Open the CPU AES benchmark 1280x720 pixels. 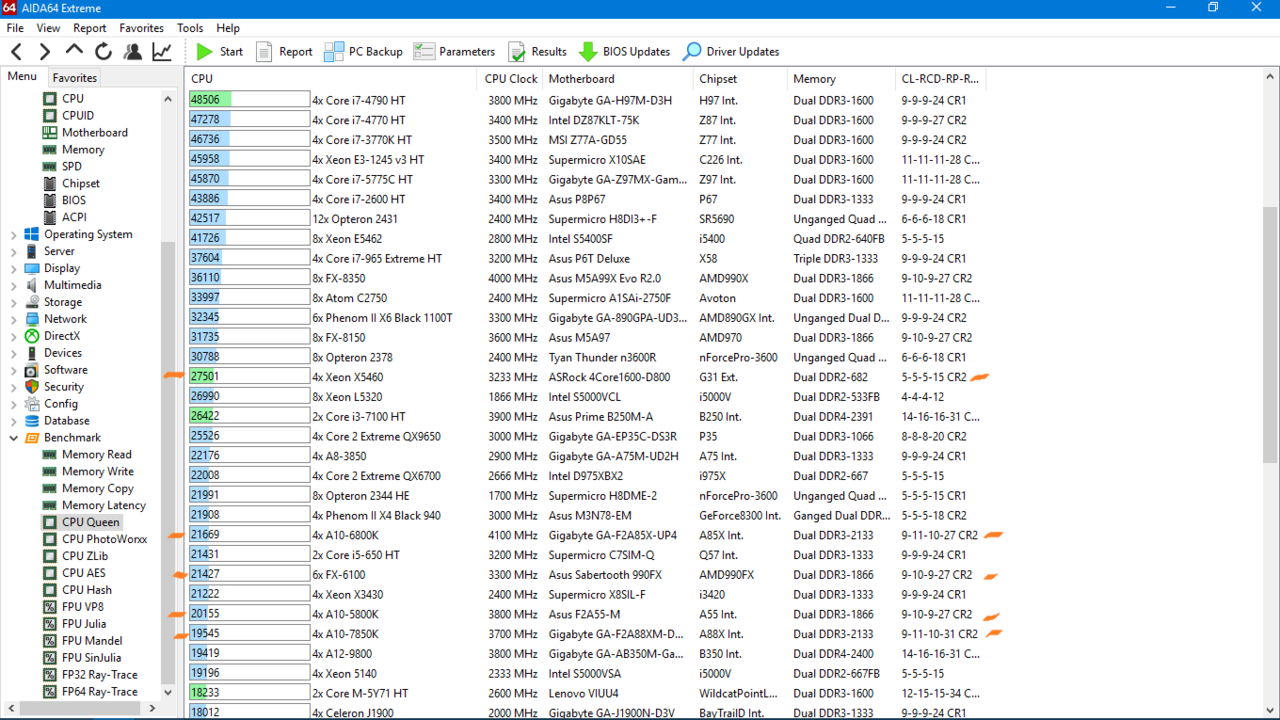[84, 574]
